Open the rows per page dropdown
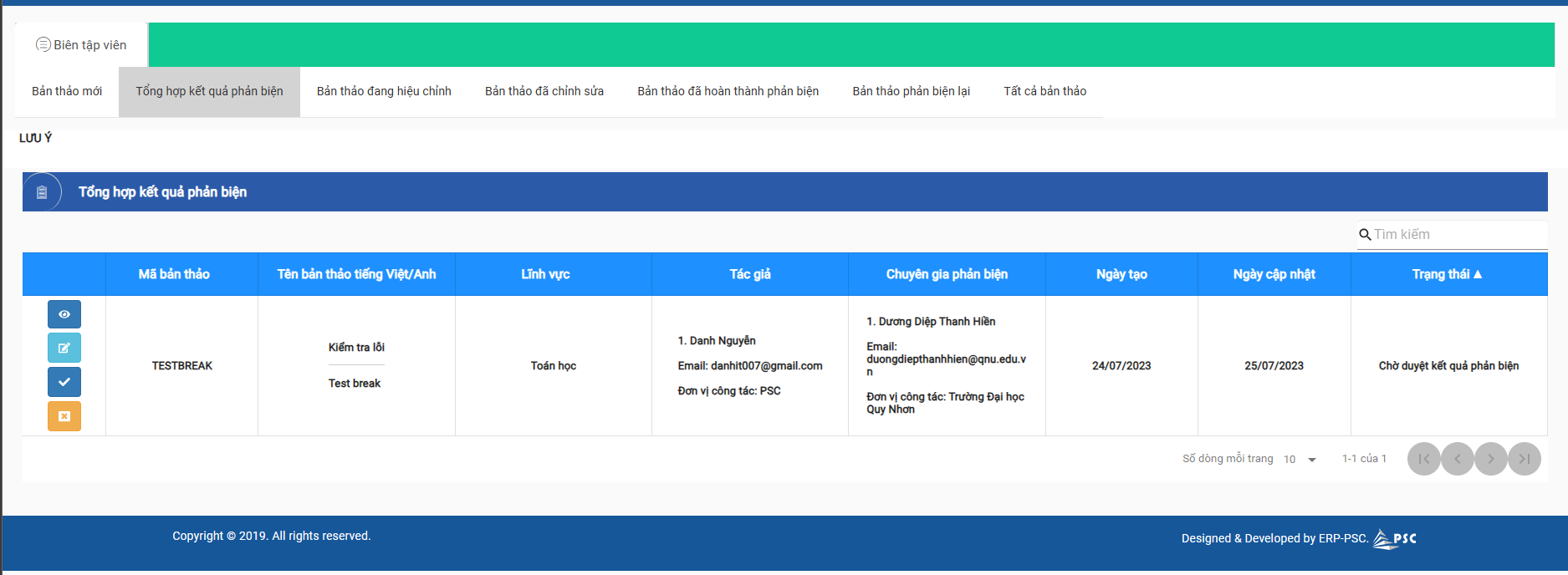 [1300, 460]
